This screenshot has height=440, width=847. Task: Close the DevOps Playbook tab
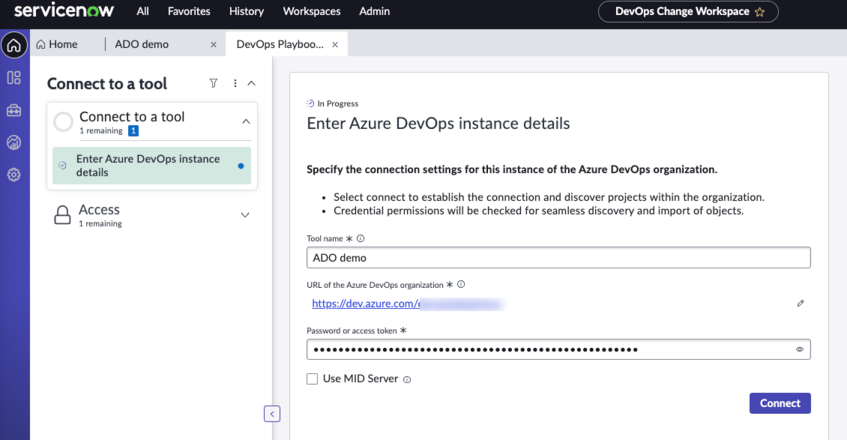(335, 45)
